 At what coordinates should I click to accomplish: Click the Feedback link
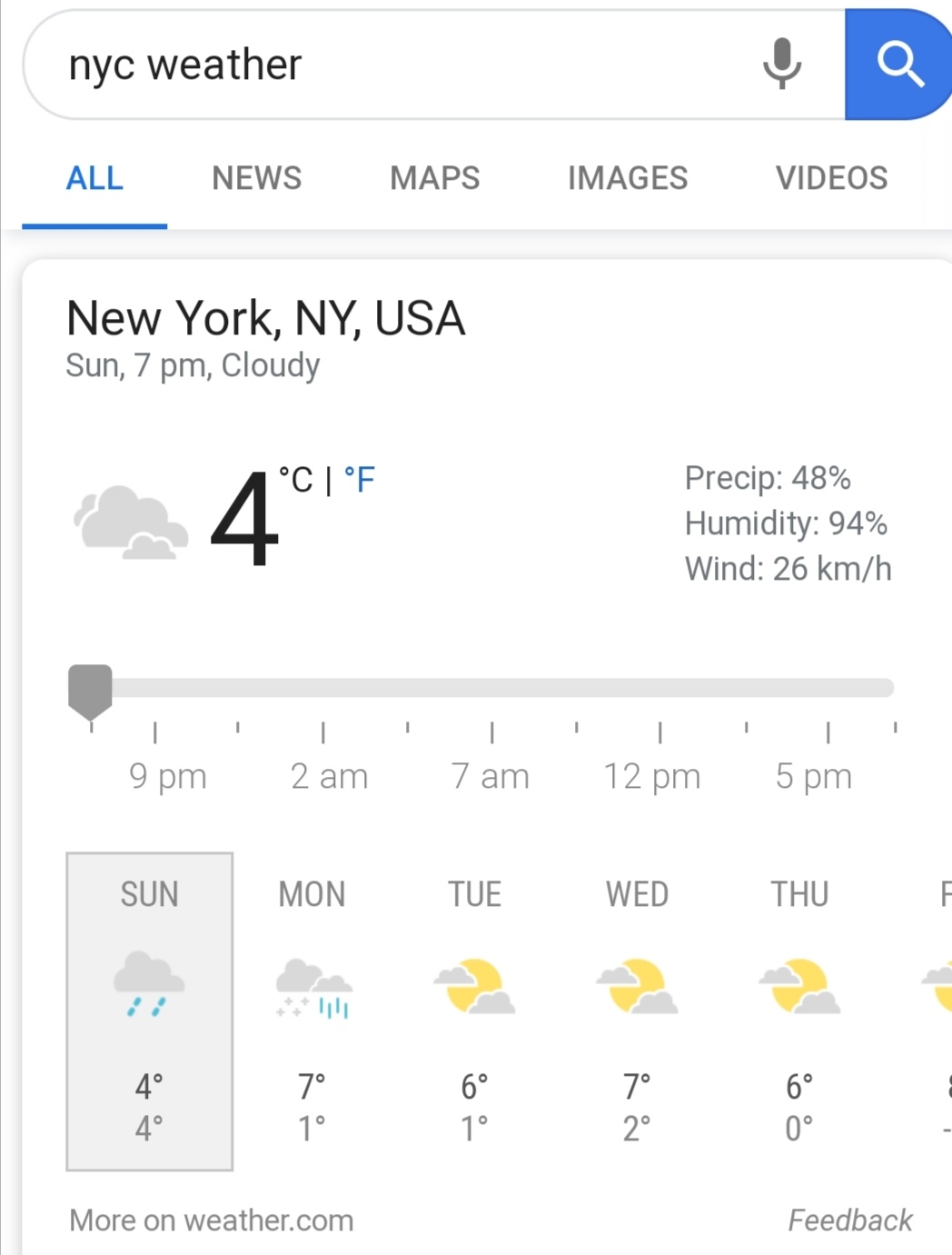(849, 1220)
